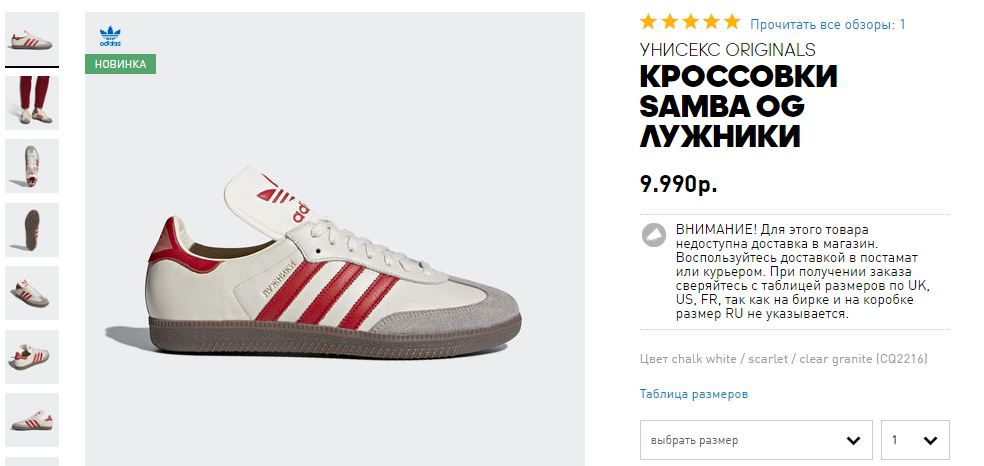Open the quantity dropdown showing 1
This screenshot has width=984, height=466.
pyautogui.click(x=915, y=440)
